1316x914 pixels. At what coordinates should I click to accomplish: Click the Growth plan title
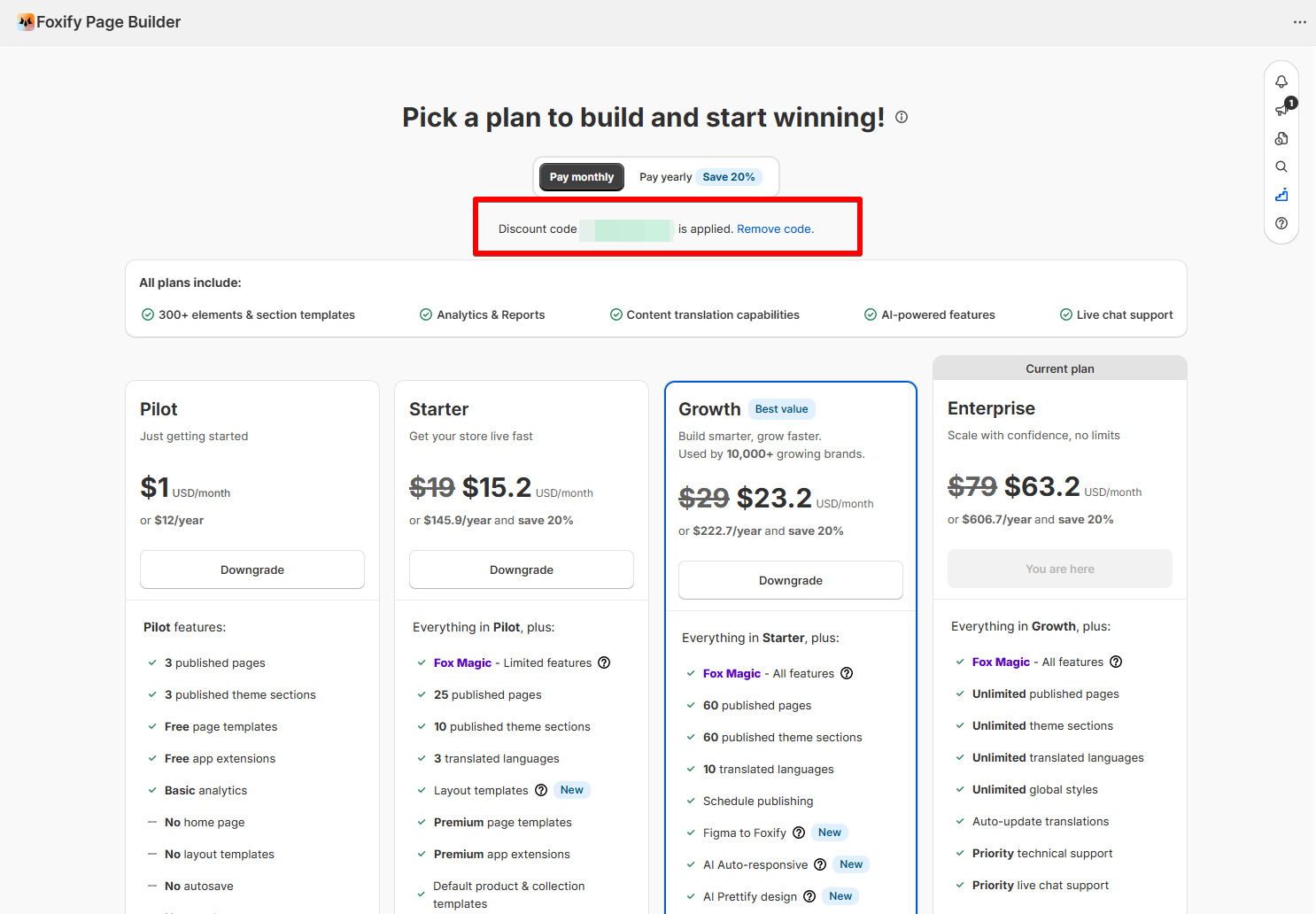(x=709, y=409)
